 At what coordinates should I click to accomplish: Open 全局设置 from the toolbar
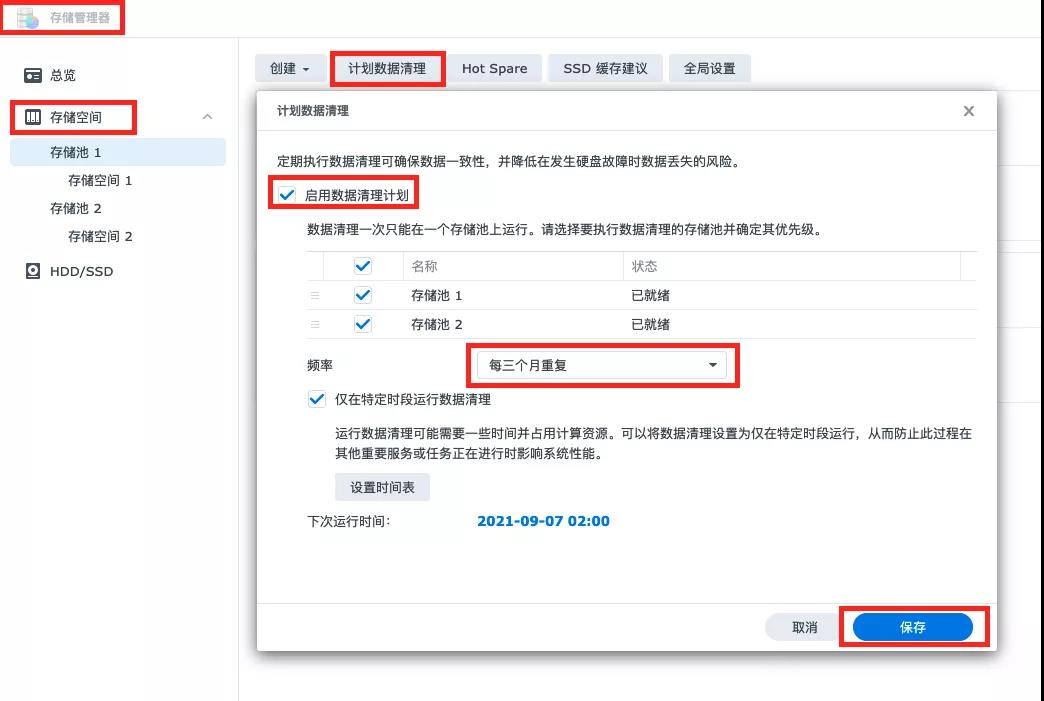point(710,68)
